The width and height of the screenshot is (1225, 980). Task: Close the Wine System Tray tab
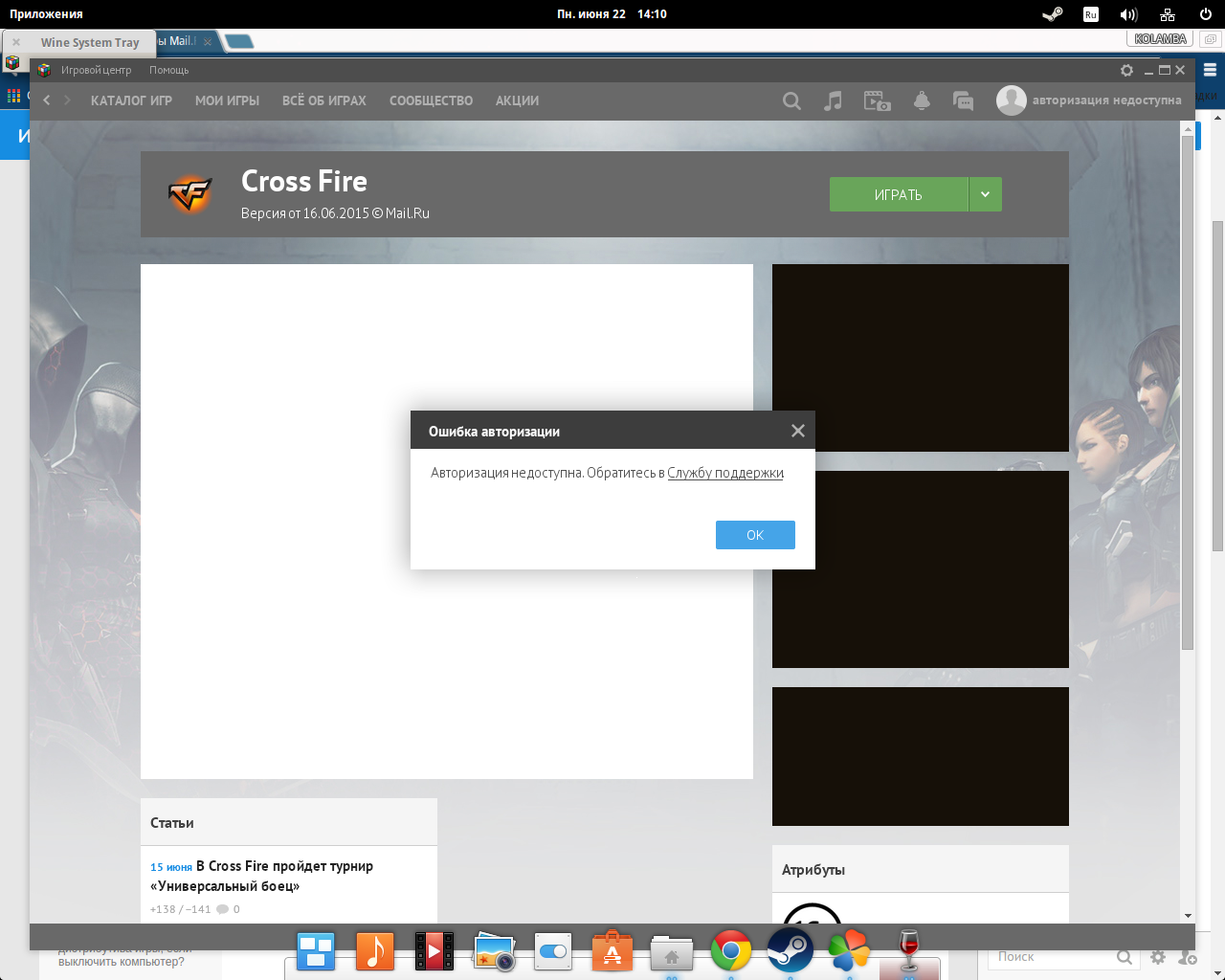[x=16, y=42]
